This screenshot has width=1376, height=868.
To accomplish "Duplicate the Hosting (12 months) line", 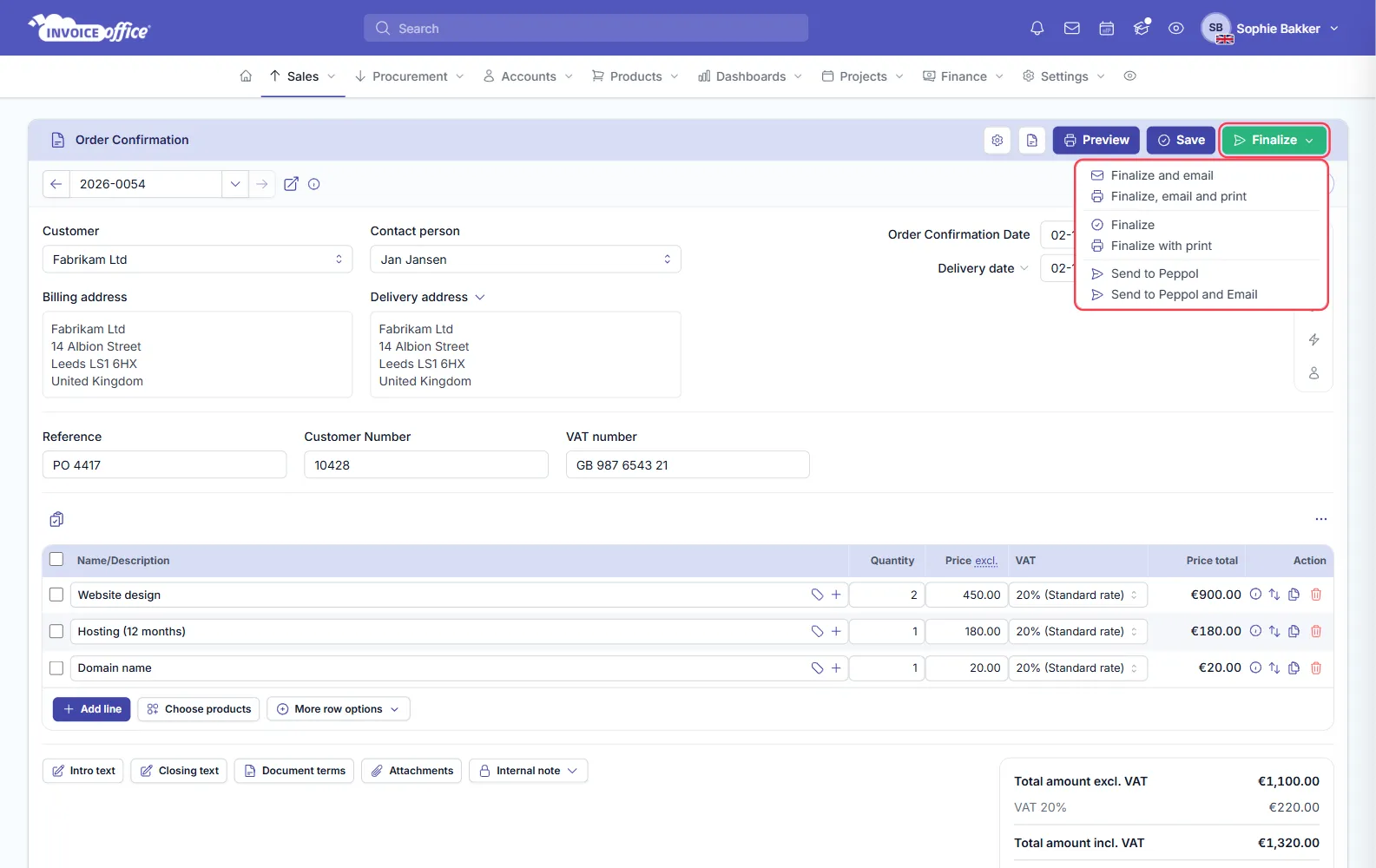I will click(1294, 631).
